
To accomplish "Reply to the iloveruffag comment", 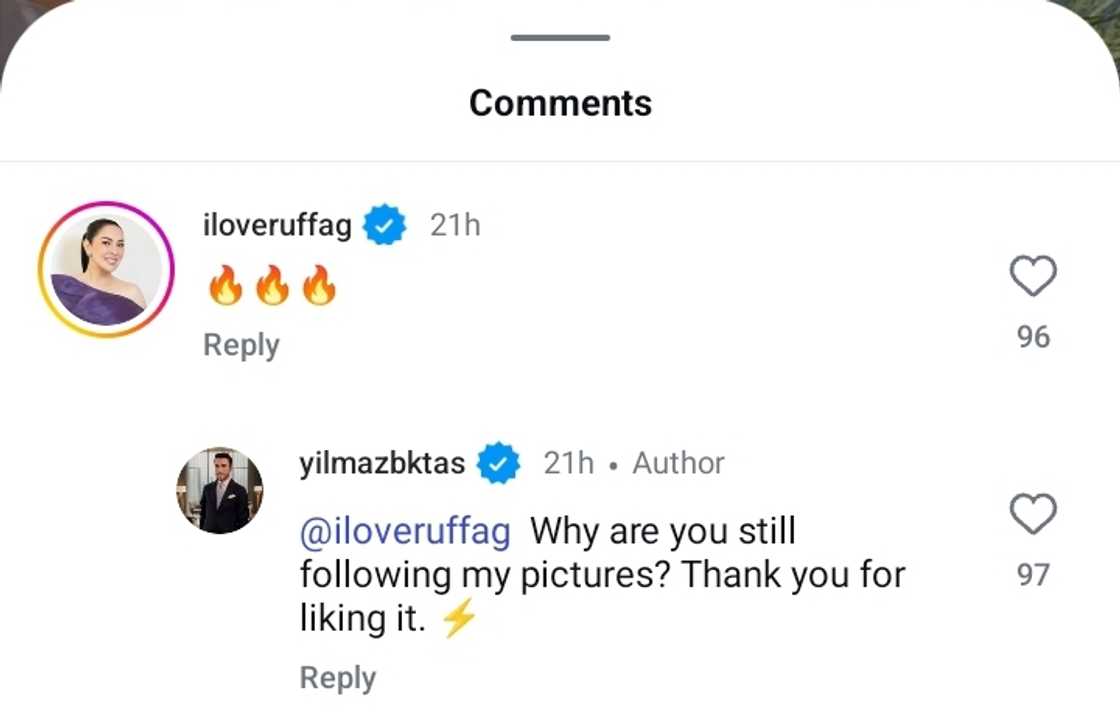I will point(241,345).
